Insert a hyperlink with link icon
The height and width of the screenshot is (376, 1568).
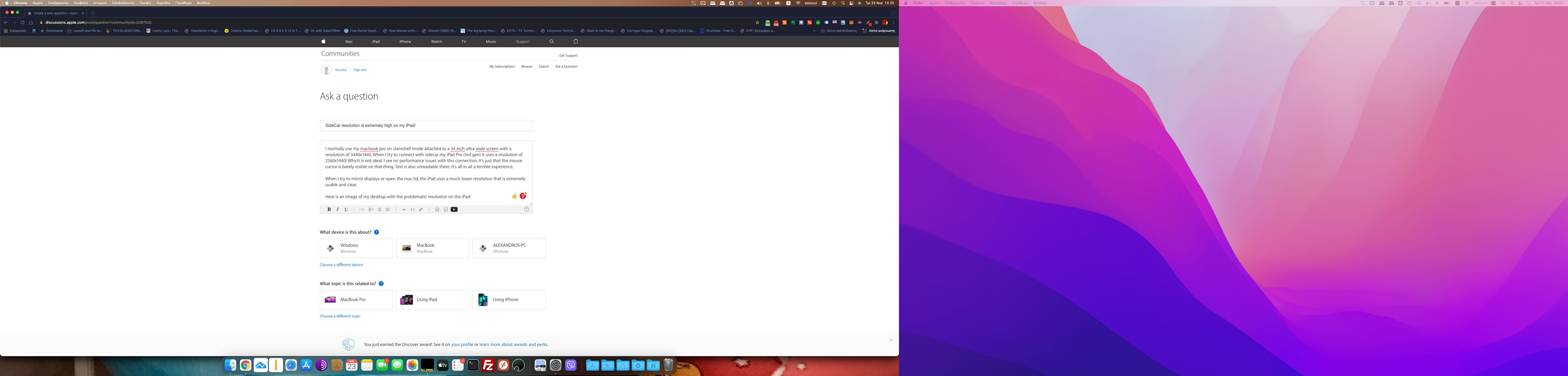click(420, 209)
